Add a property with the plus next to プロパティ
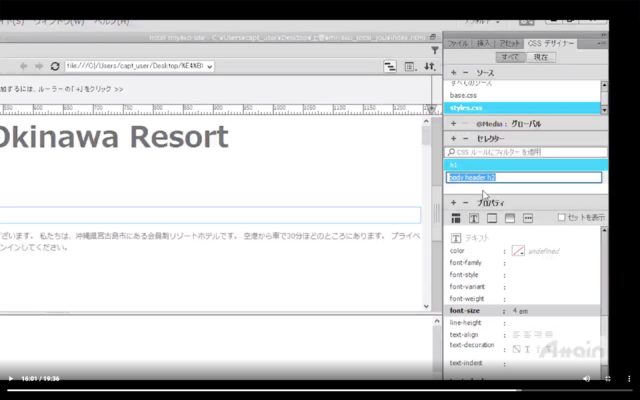Image resolution: width=640 pixels, height=400 pixels. [453, 203]
